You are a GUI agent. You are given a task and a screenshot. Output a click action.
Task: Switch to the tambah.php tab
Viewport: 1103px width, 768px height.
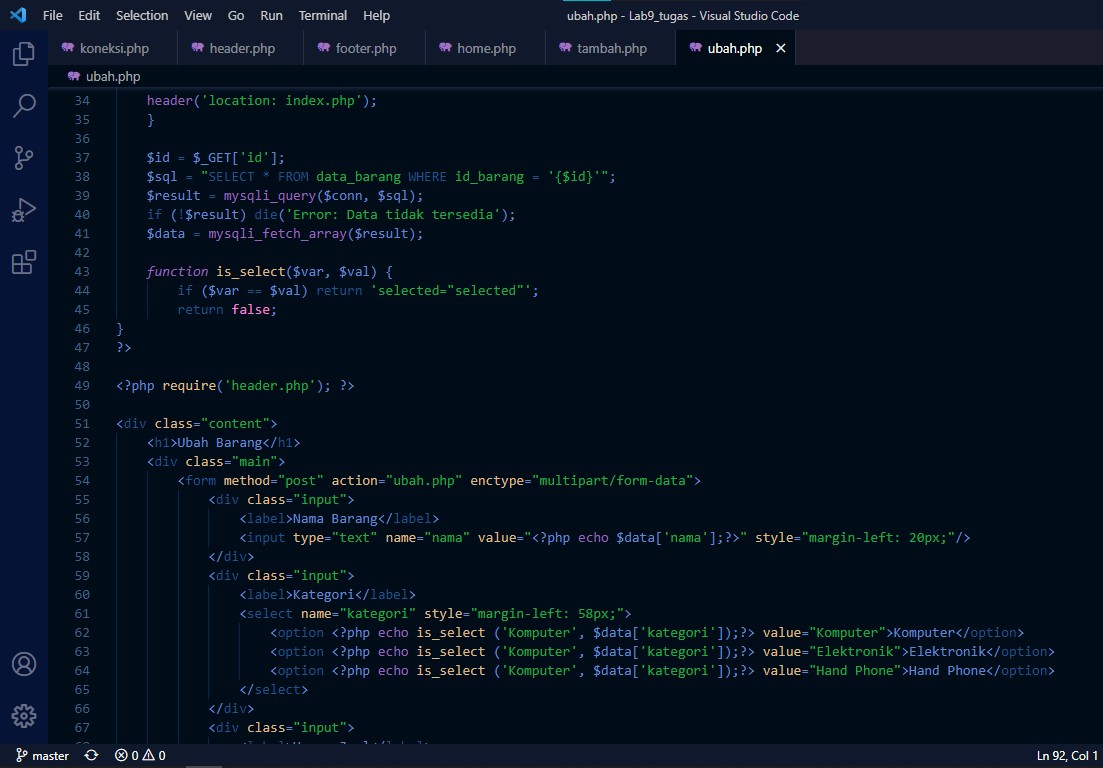pos(611,49)
